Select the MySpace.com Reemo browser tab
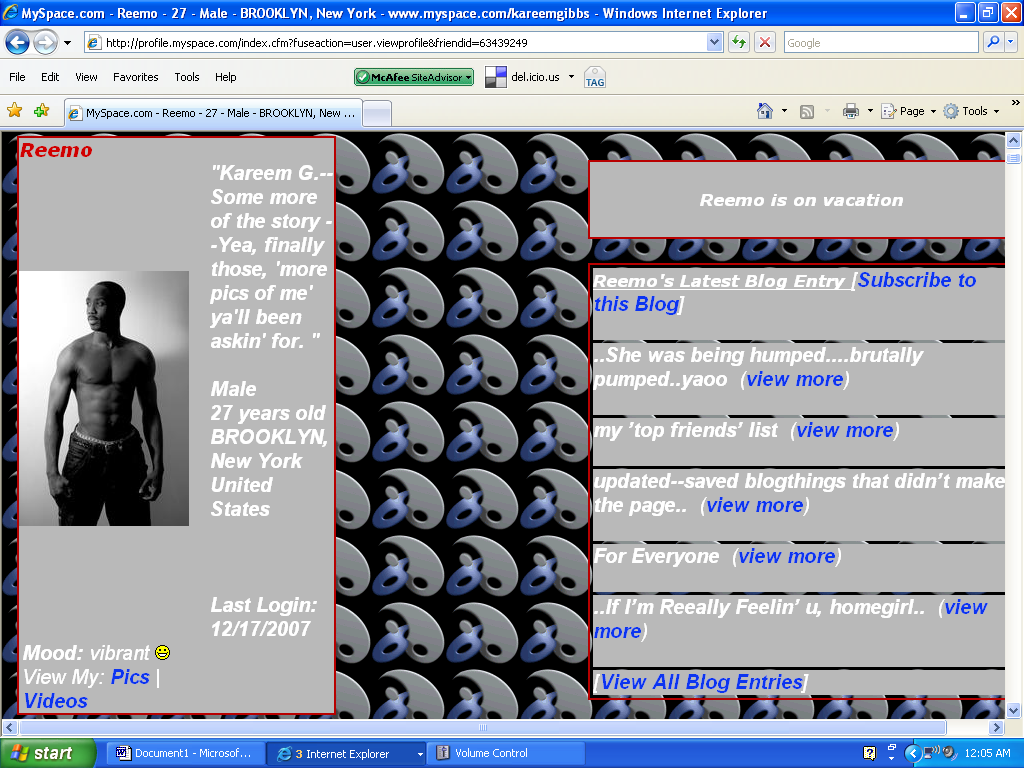The image size is (1024, 768). 212,113
